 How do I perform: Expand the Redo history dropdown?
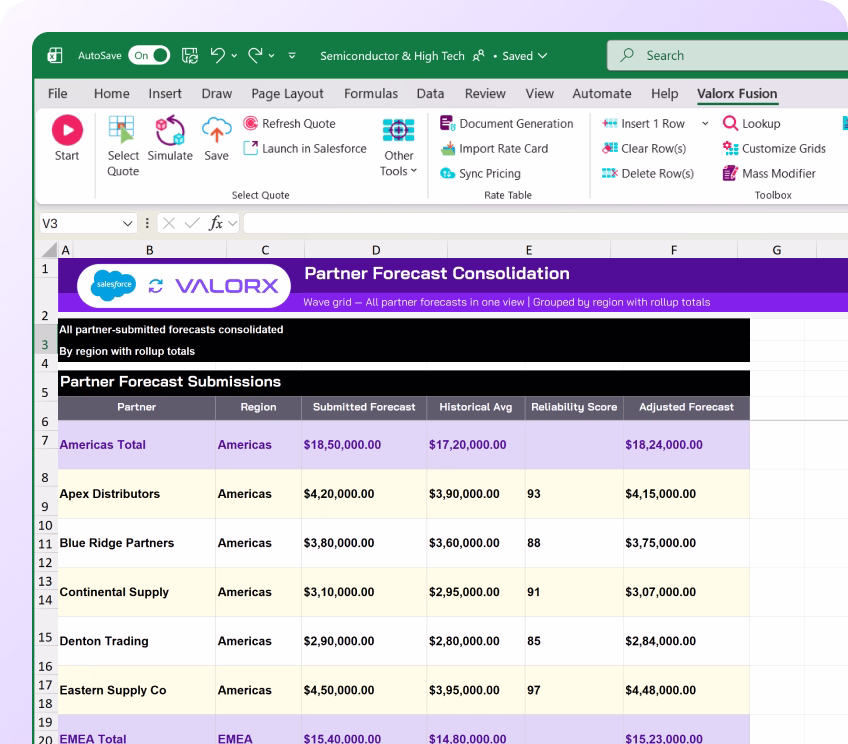click(271, 56)
